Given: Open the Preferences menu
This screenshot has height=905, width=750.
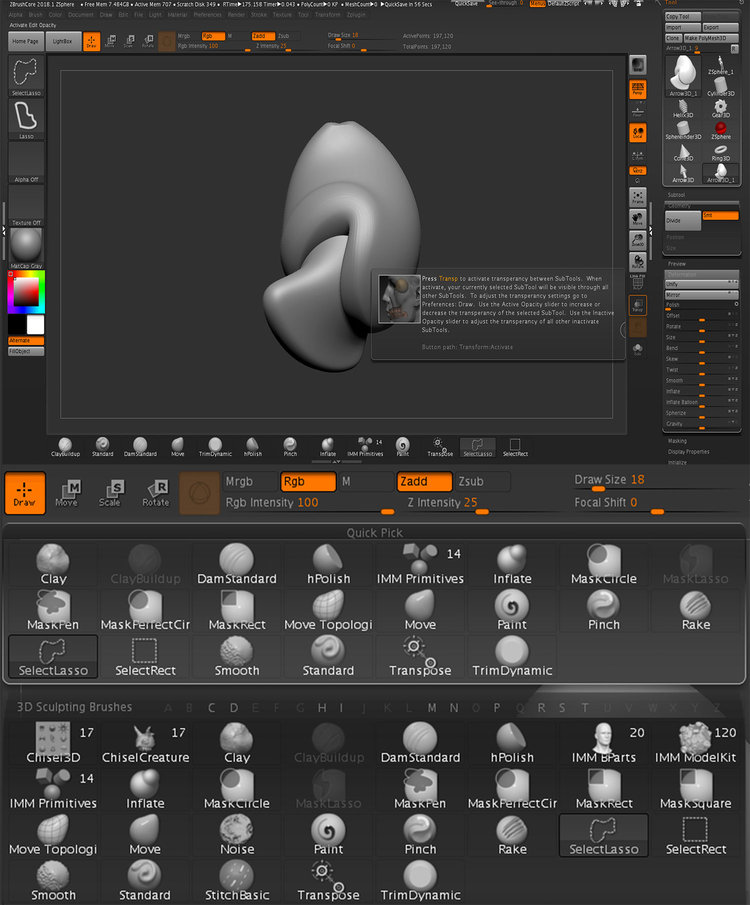Looking at the screenshot, I should point(207,14).
